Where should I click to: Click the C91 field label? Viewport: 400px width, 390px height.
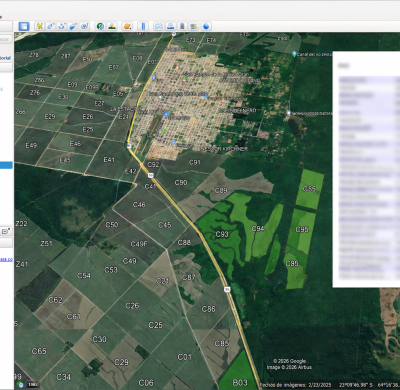(x=195, y=162)
